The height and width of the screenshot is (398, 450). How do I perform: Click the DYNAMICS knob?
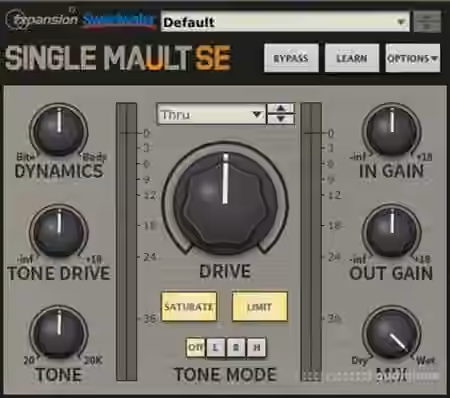(x=59, y=131)
